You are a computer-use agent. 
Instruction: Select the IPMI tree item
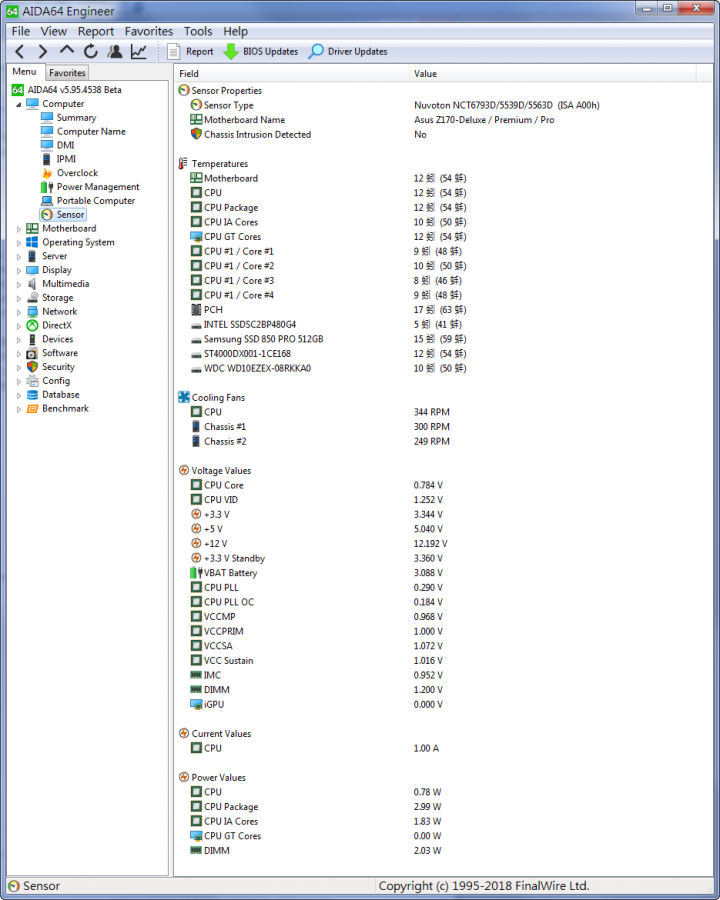66,159
